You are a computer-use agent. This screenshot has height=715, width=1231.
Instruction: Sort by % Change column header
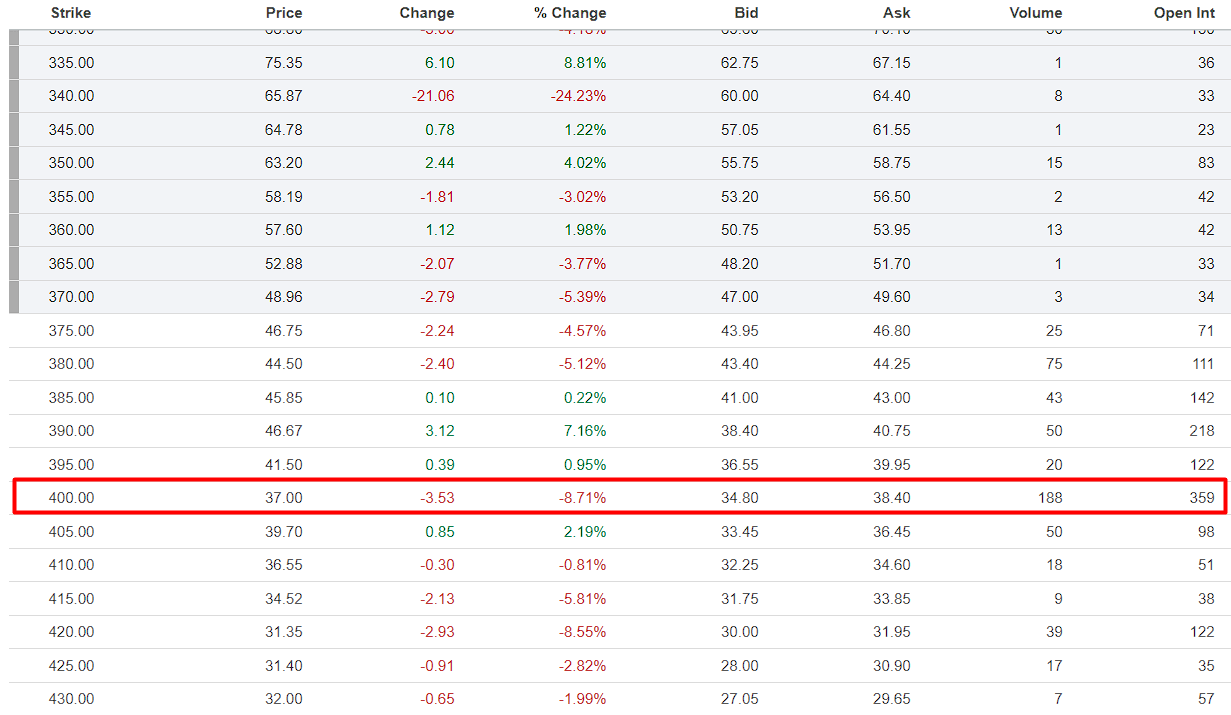(x=570, y=13)
